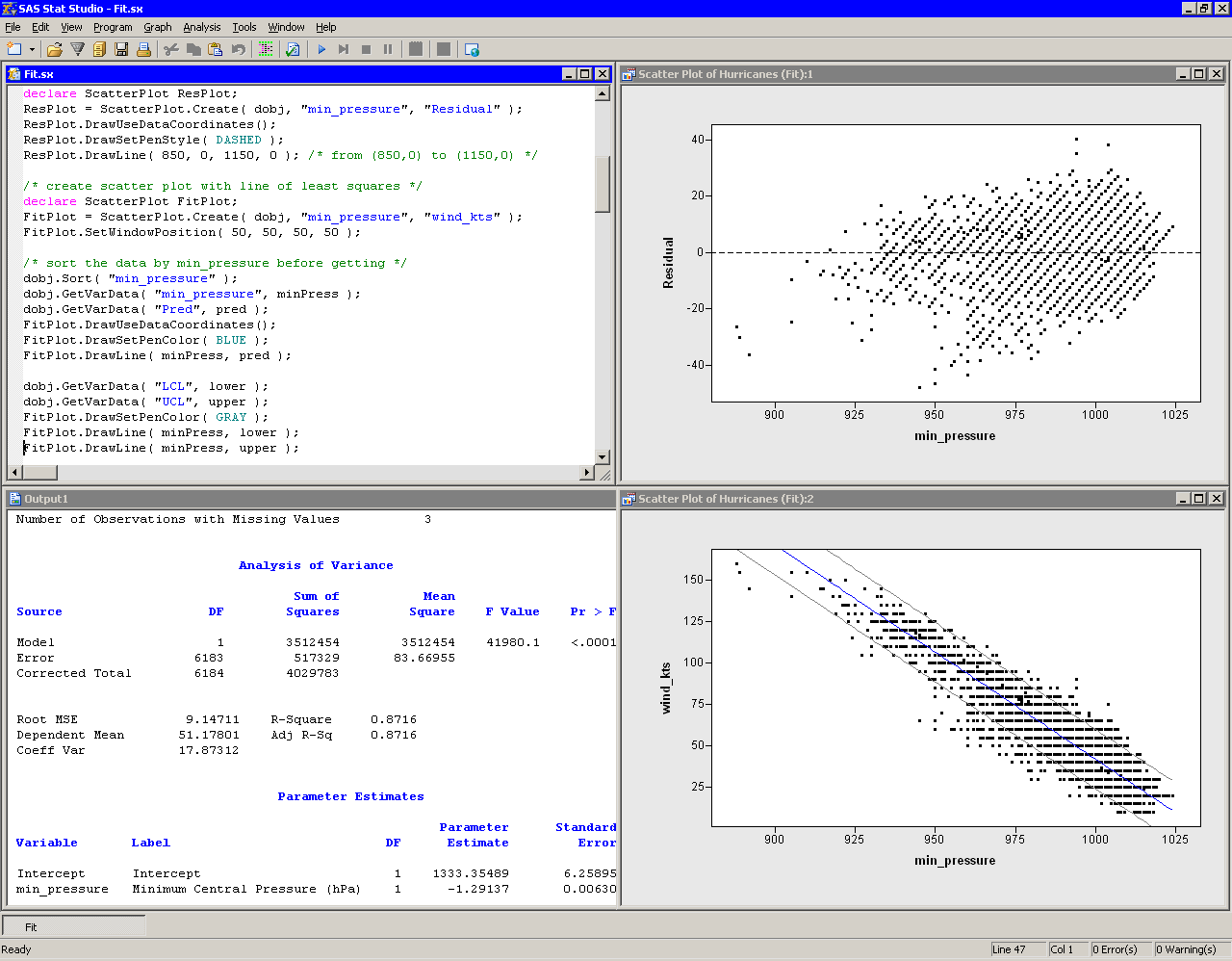
Task: Close the Fit.sx editor window
Action: (602, 73)
